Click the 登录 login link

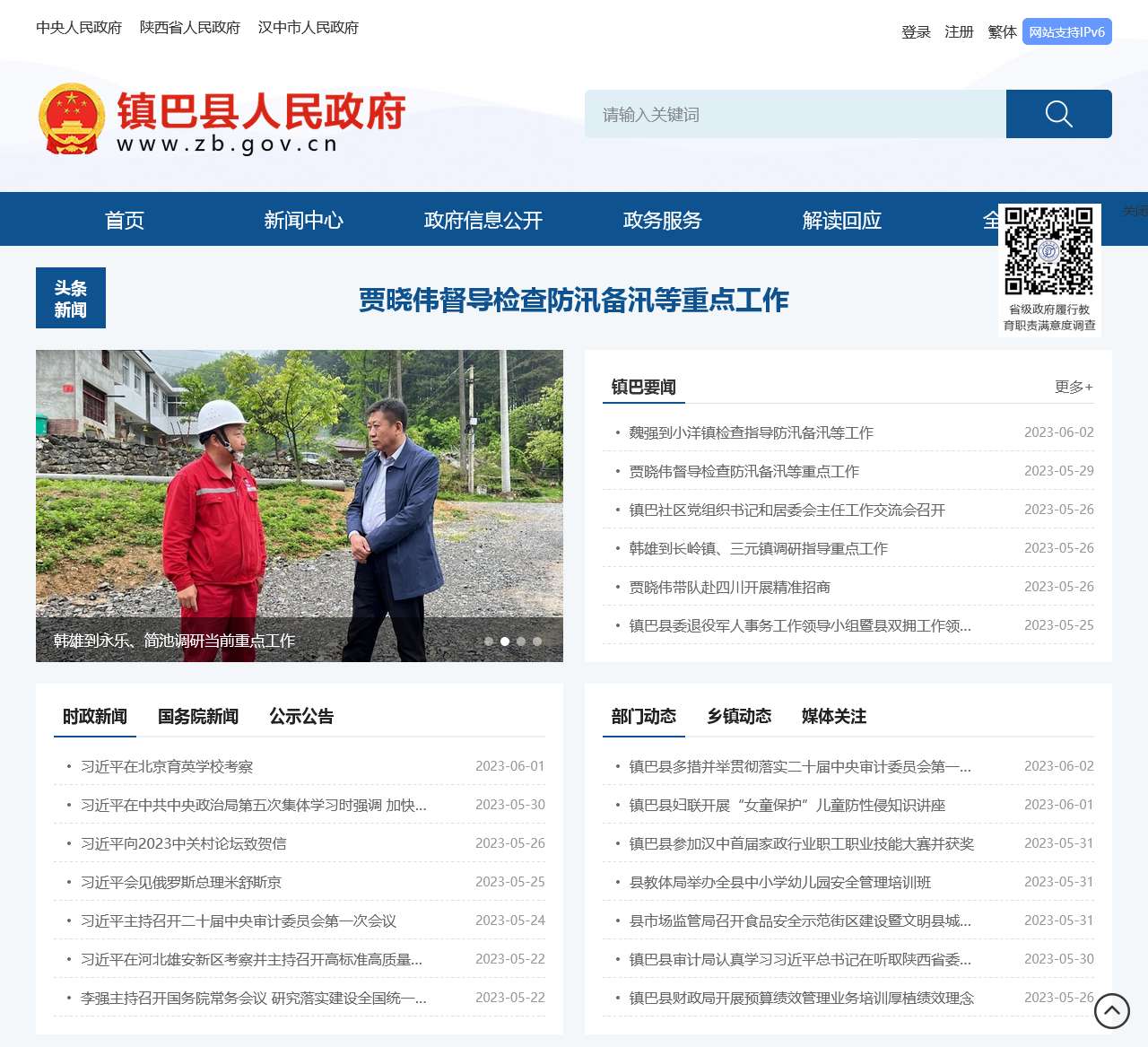point(916,32)
